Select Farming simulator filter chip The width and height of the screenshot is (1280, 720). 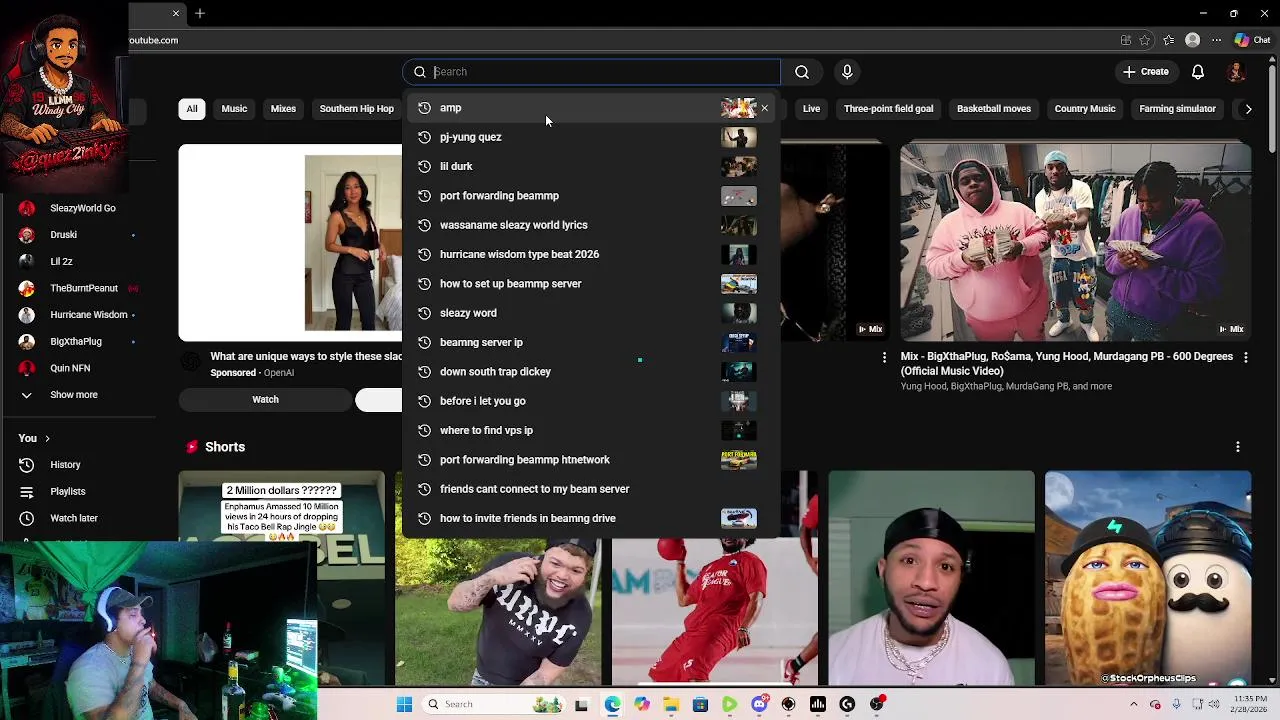(x=1177, y=109)
